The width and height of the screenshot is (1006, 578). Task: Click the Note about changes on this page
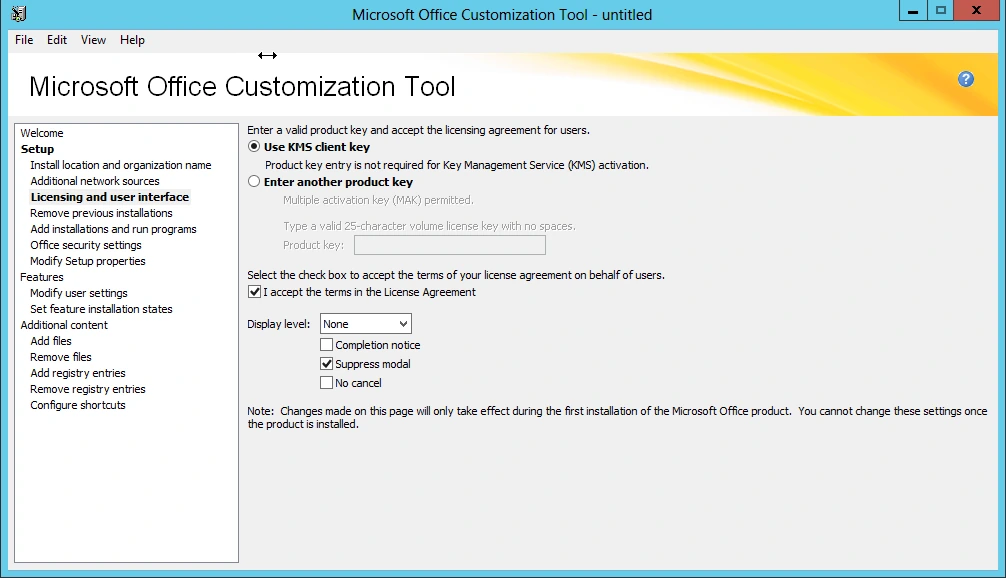click(617, 418)
